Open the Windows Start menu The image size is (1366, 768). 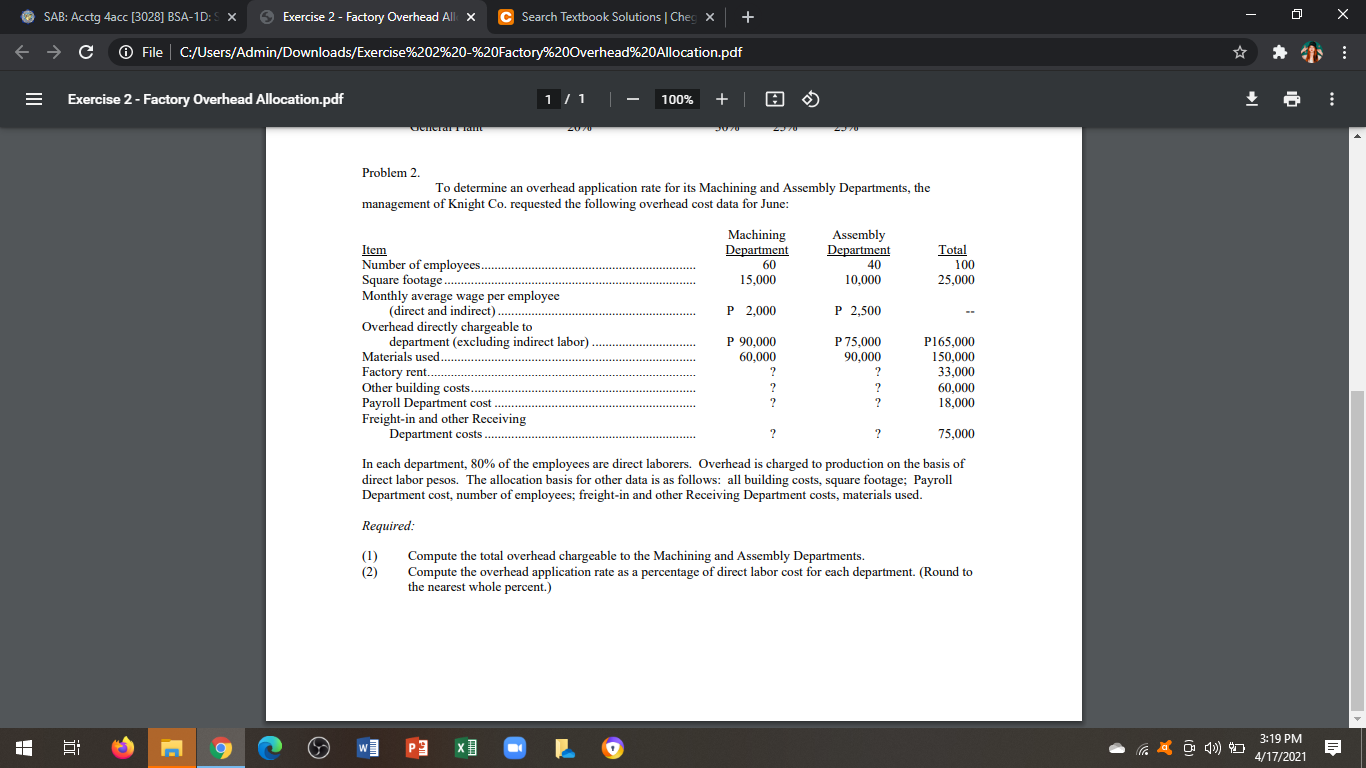click(x=24, y=747)
